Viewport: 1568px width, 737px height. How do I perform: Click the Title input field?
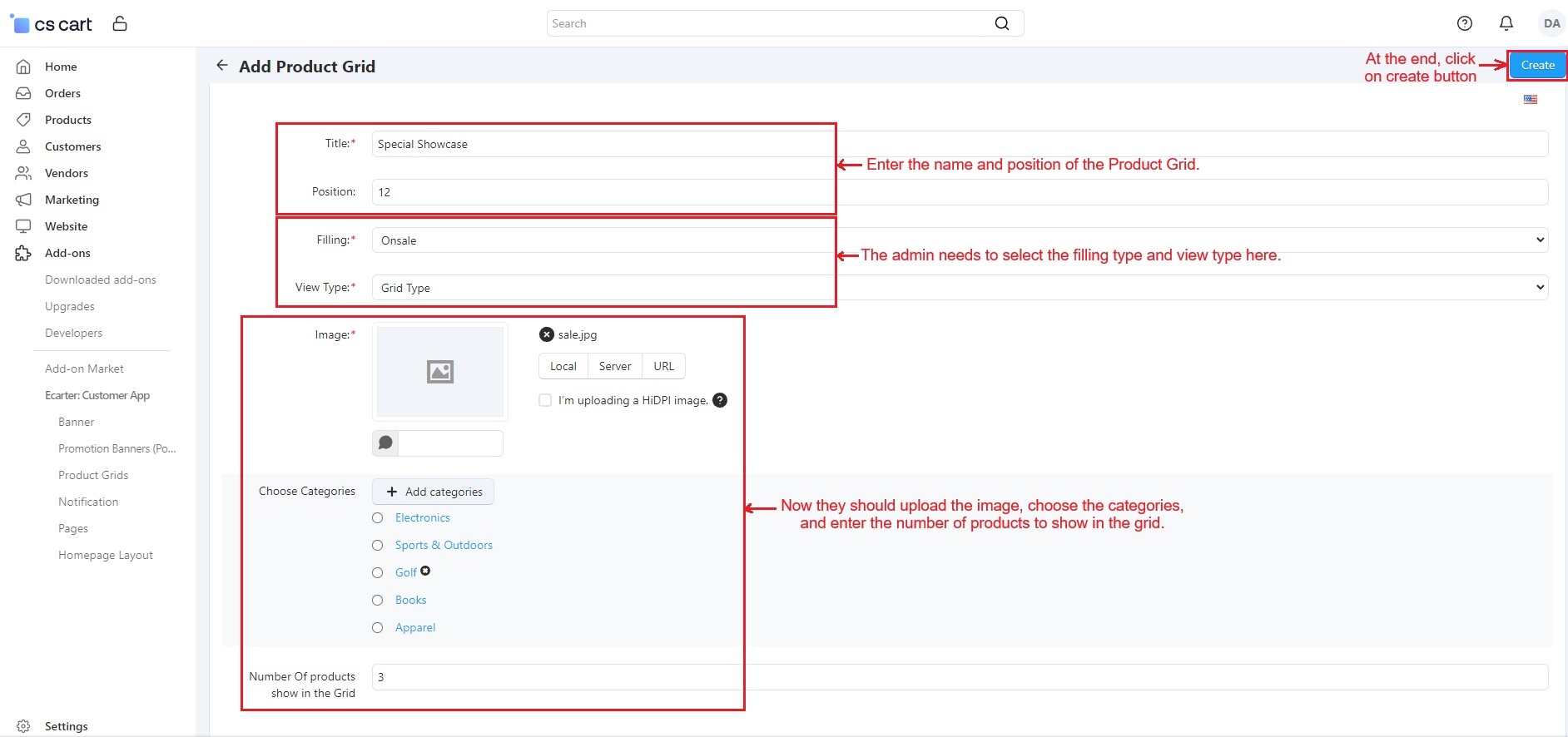click(959, 144)
